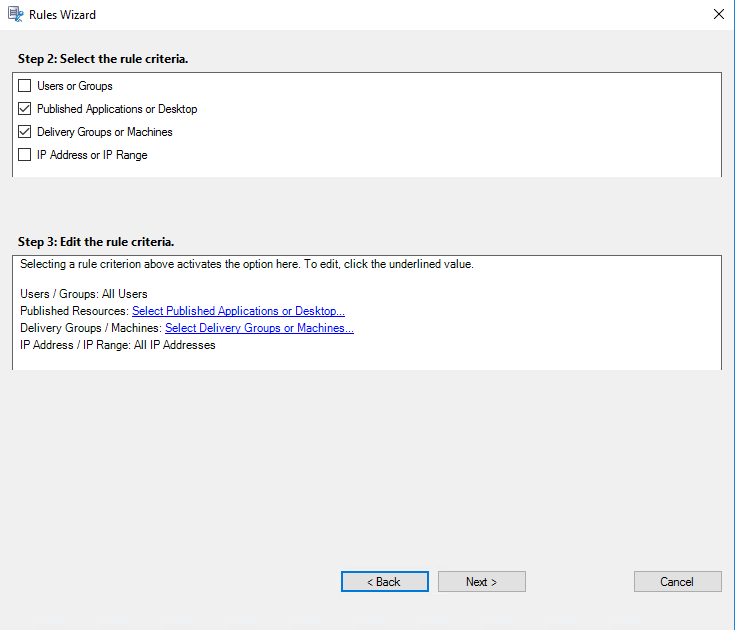
Task: Click the Rules Wizard title bar icon
Action: click(x=16, y=15)
